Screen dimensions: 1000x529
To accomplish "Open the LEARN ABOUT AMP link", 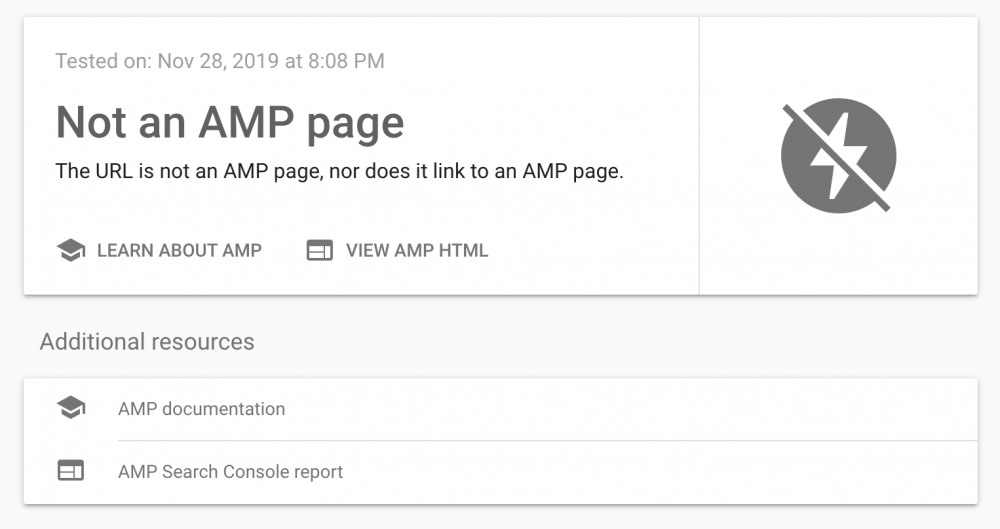I will pos(179,251).
